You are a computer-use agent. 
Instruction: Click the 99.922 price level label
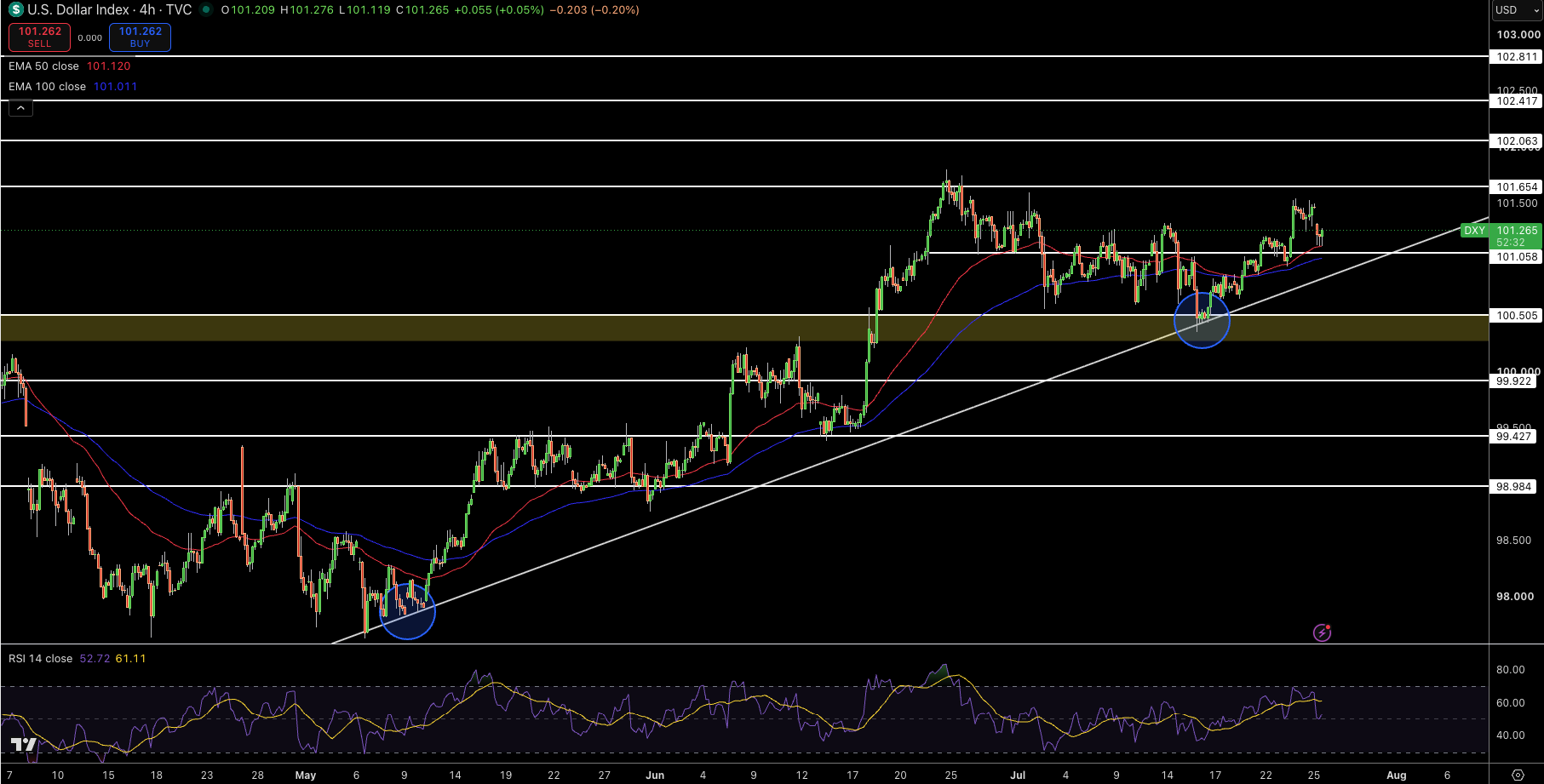click(x=1513, y=381)
